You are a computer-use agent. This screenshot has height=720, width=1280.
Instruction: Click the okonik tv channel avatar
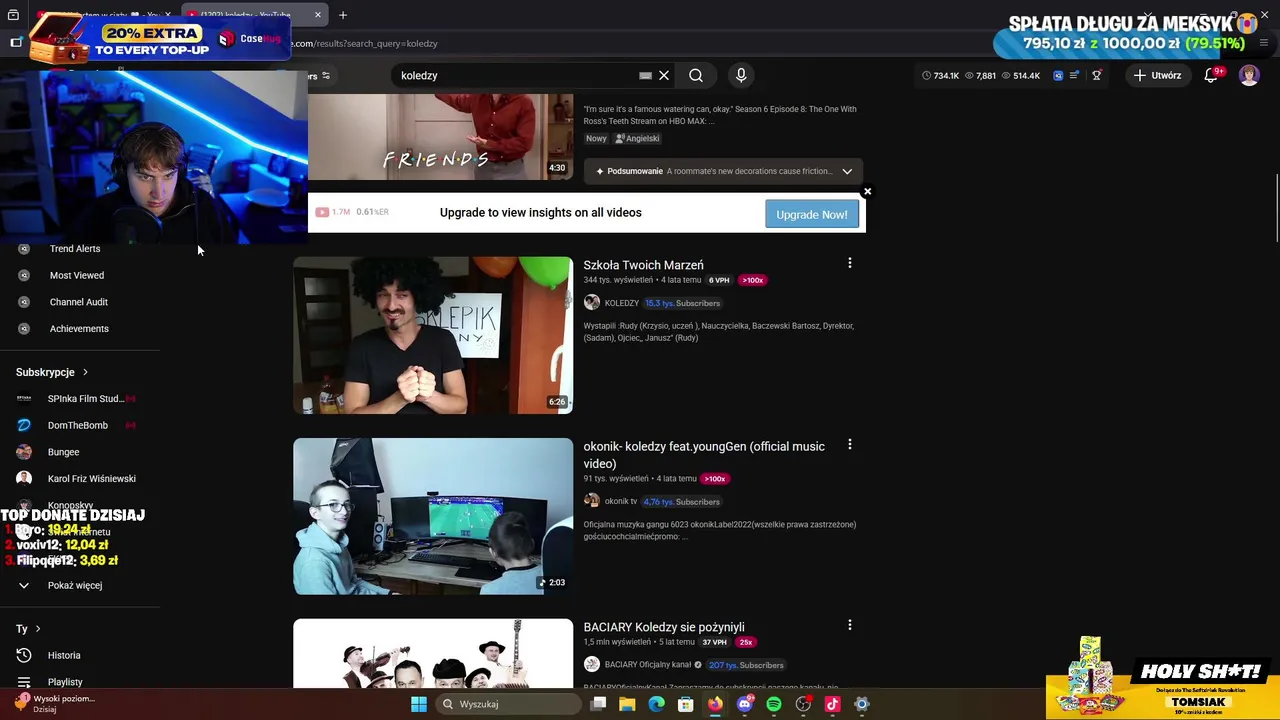(592, 500)
